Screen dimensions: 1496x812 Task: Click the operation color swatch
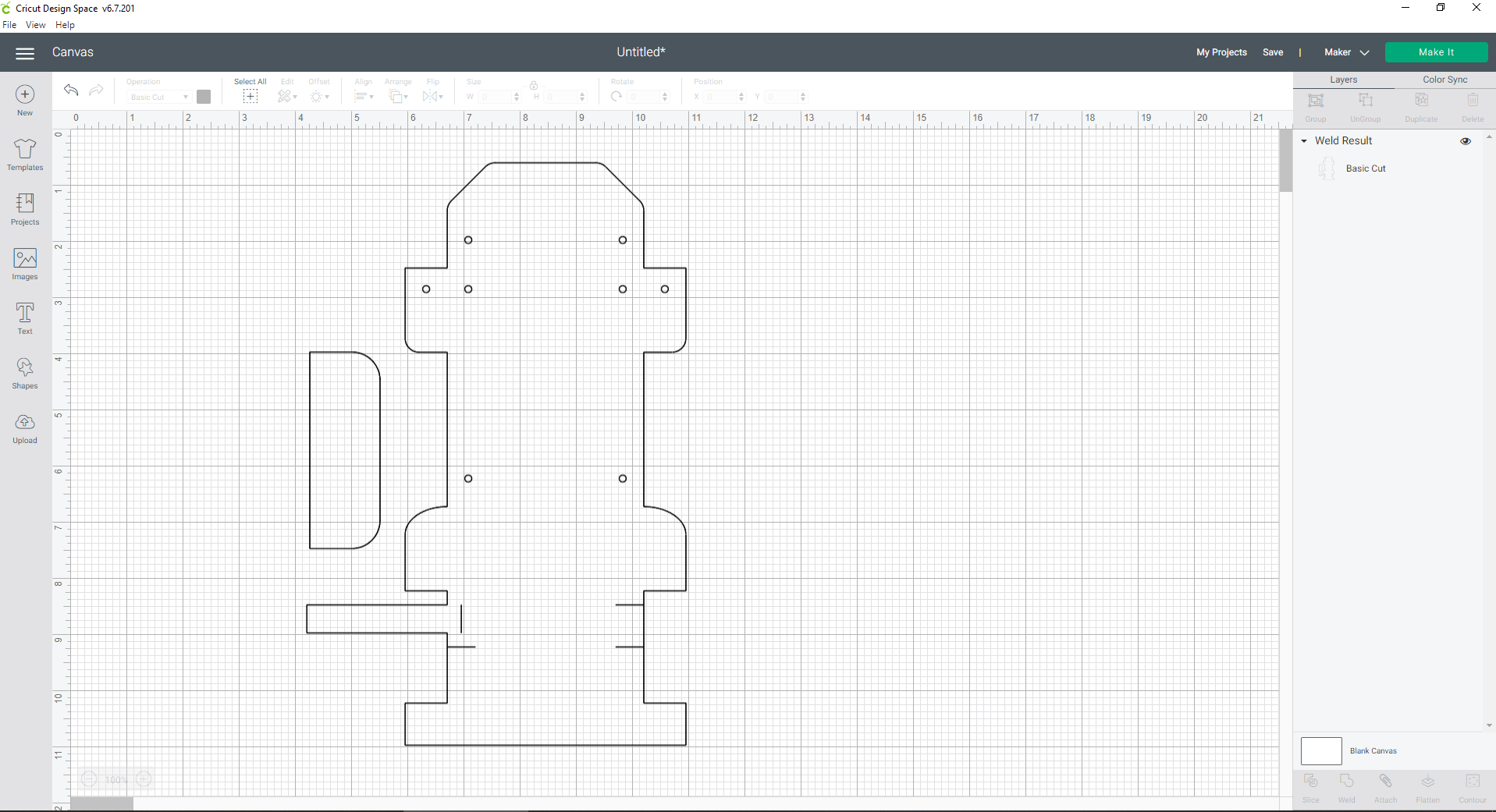coord(204,97)
